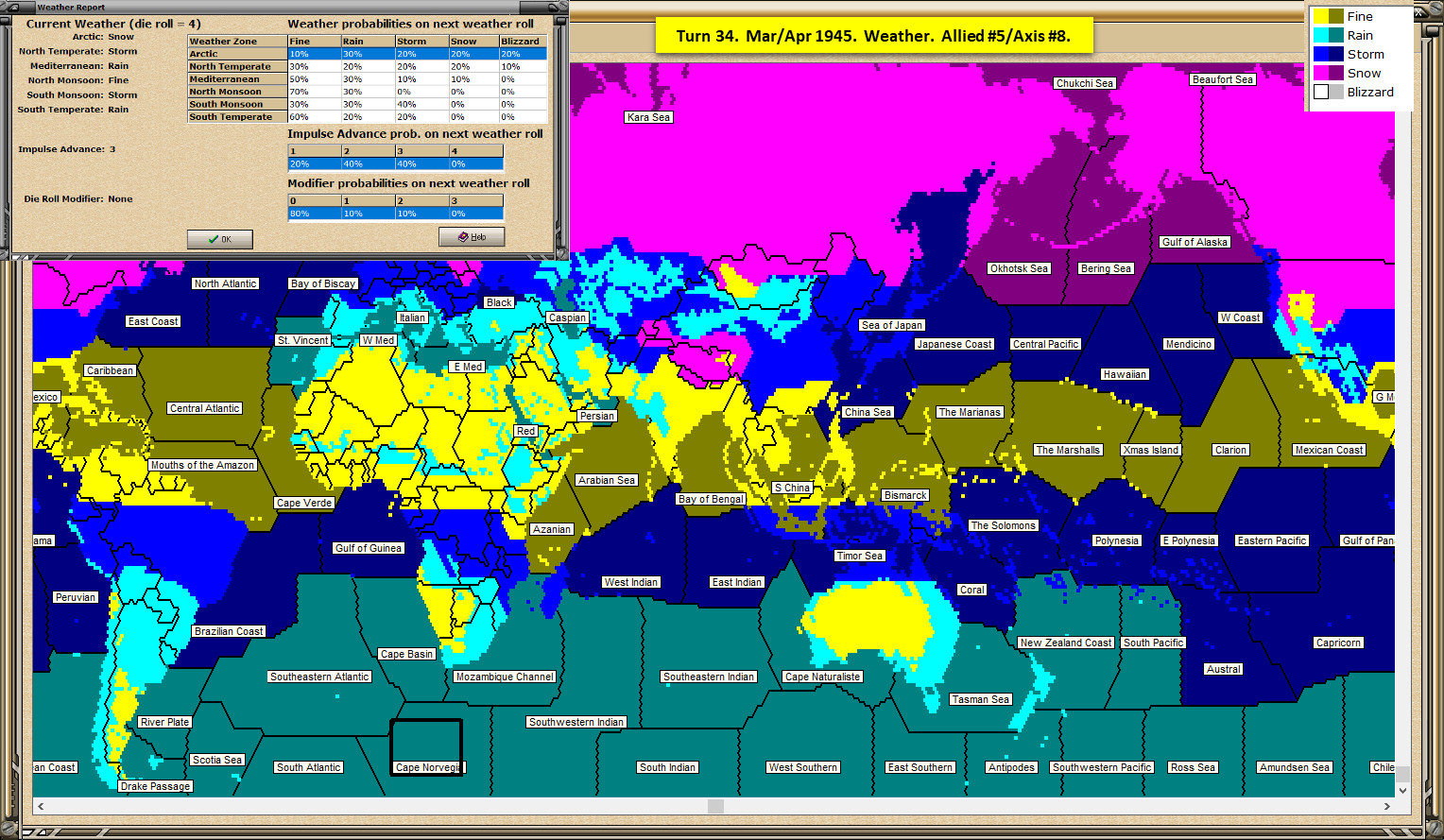
Task: Select the Beaufort Sea zone label
Action: pyautogui.click(x=1223, y=79)
